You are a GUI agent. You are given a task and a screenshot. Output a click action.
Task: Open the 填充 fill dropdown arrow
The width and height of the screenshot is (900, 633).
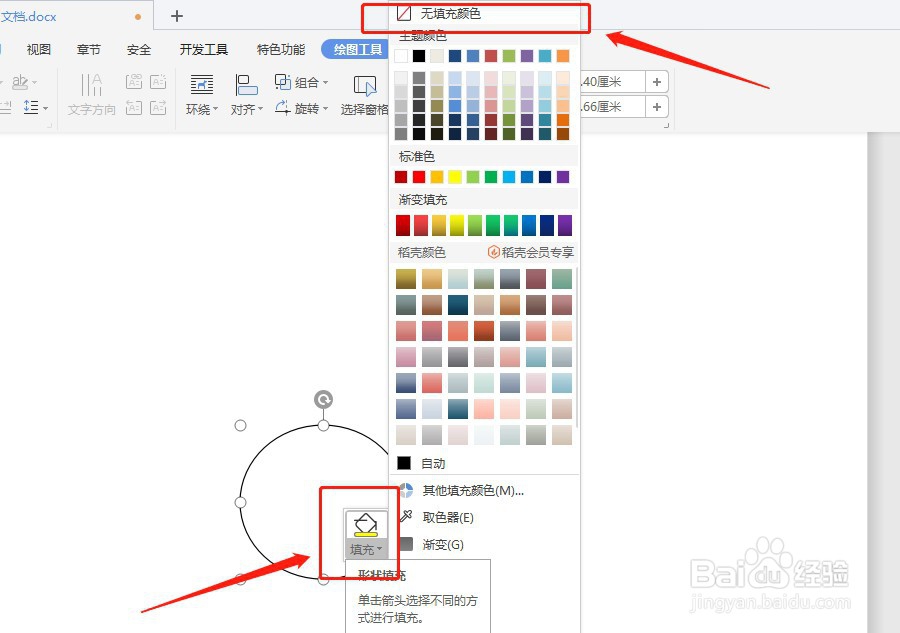(x=377, y=549)
